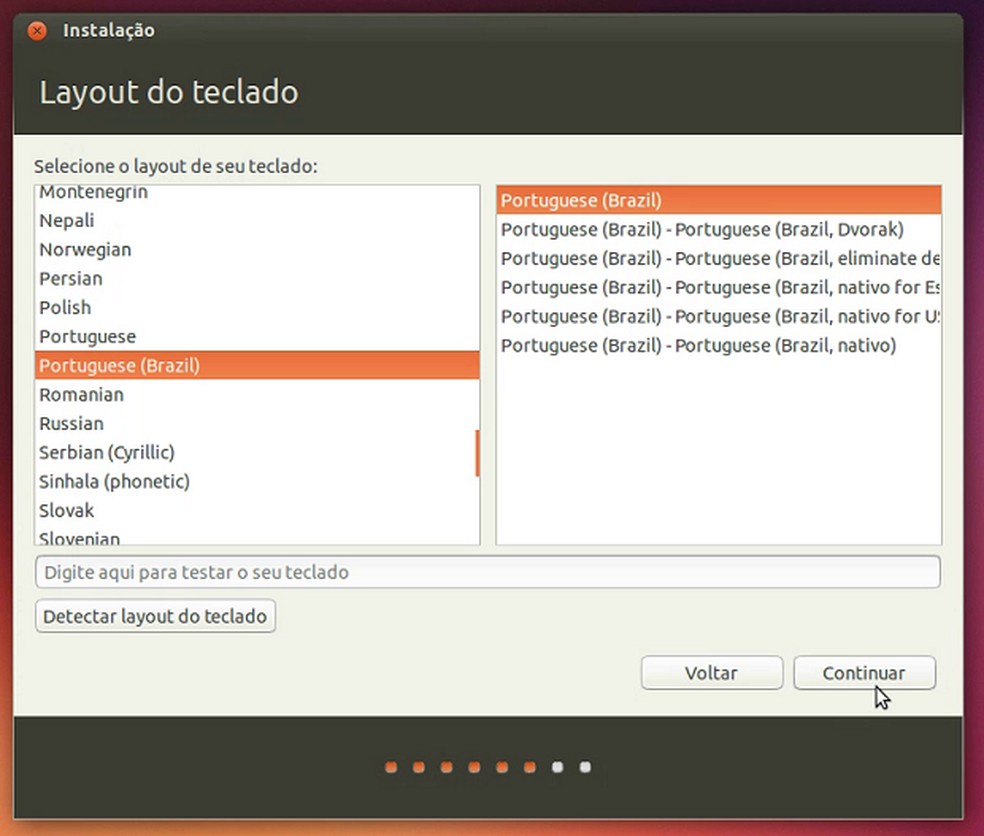Focus the keyboard test input field
Viewport: 984px width, 836px height.
pyautogui.click(x=488, y=572)
